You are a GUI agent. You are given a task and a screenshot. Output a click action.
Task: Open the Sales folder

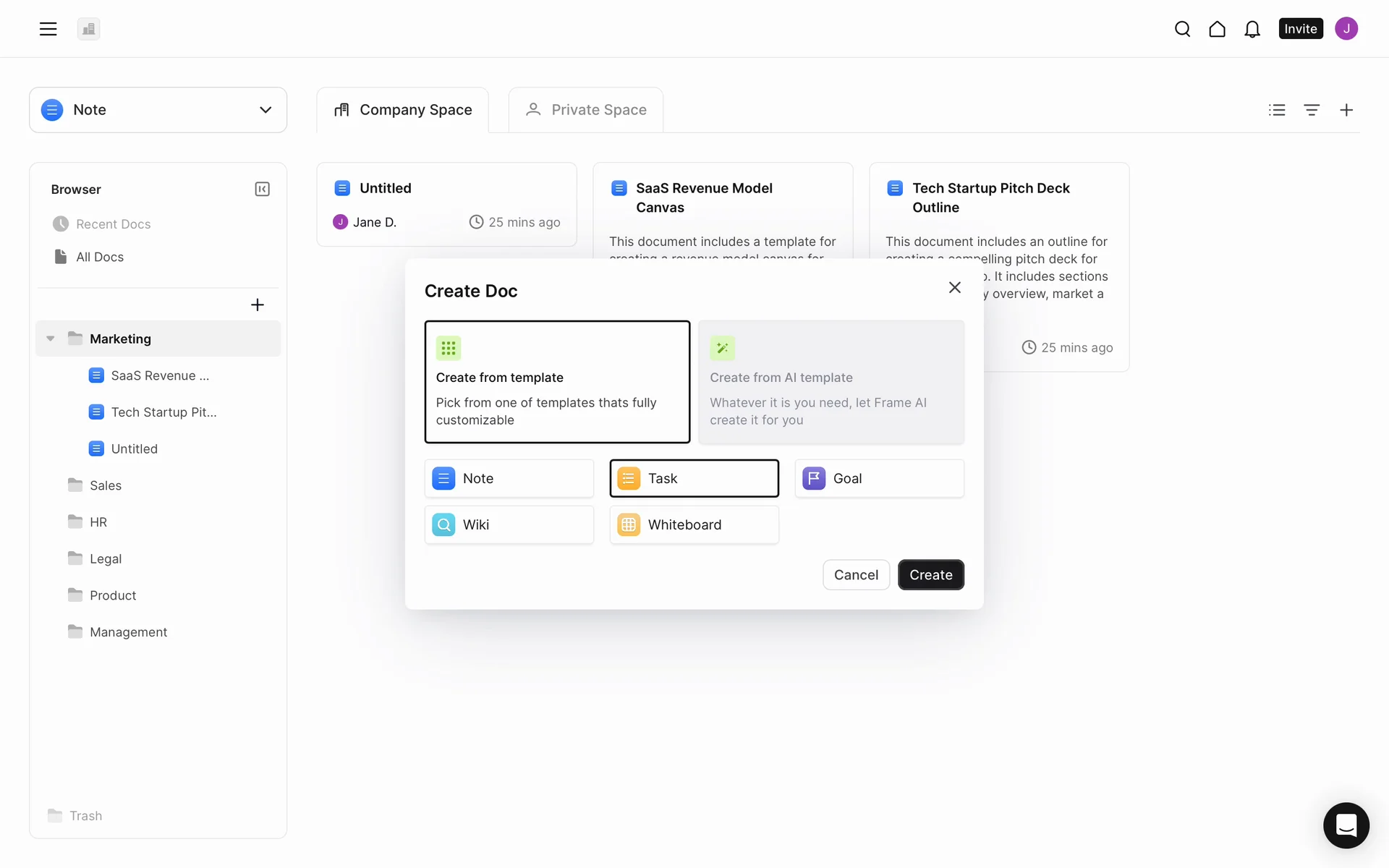106,485
